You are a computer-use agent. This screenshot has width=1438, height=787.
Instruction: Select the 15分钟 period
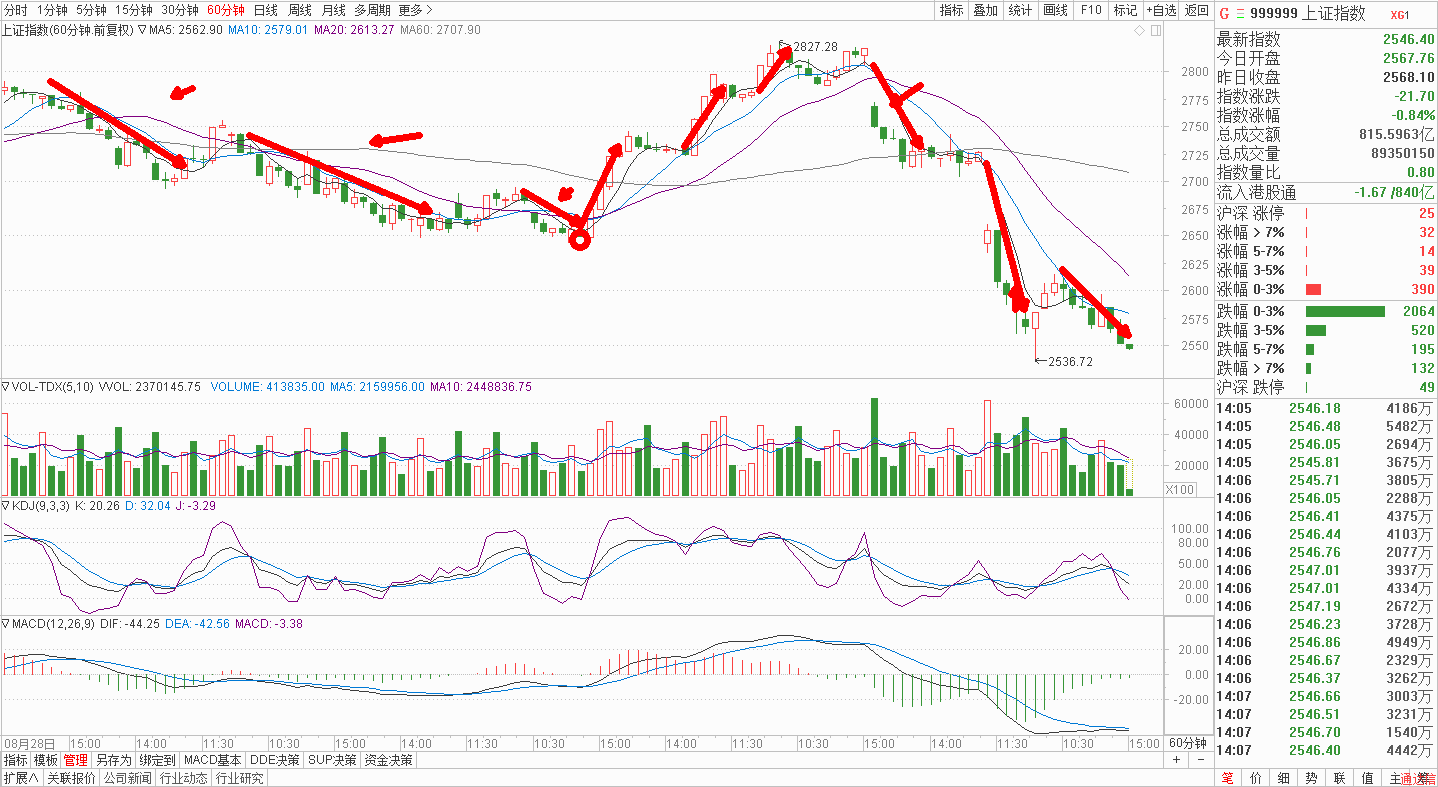(133, 10)
